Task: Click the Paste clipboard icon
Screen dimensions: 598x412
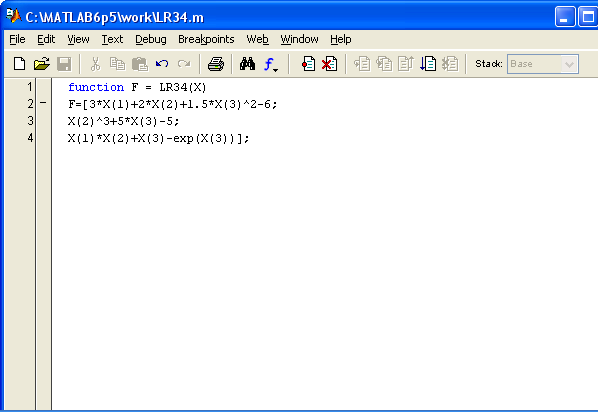Action: 140,64
